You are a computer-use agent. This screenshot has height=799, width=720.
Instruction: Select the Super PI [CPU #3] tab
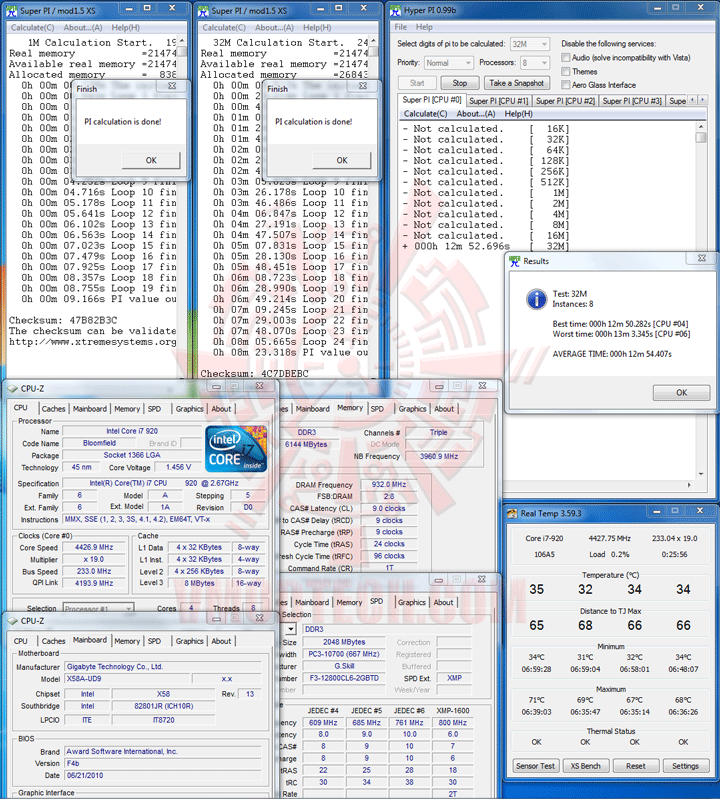click(632, 101)
